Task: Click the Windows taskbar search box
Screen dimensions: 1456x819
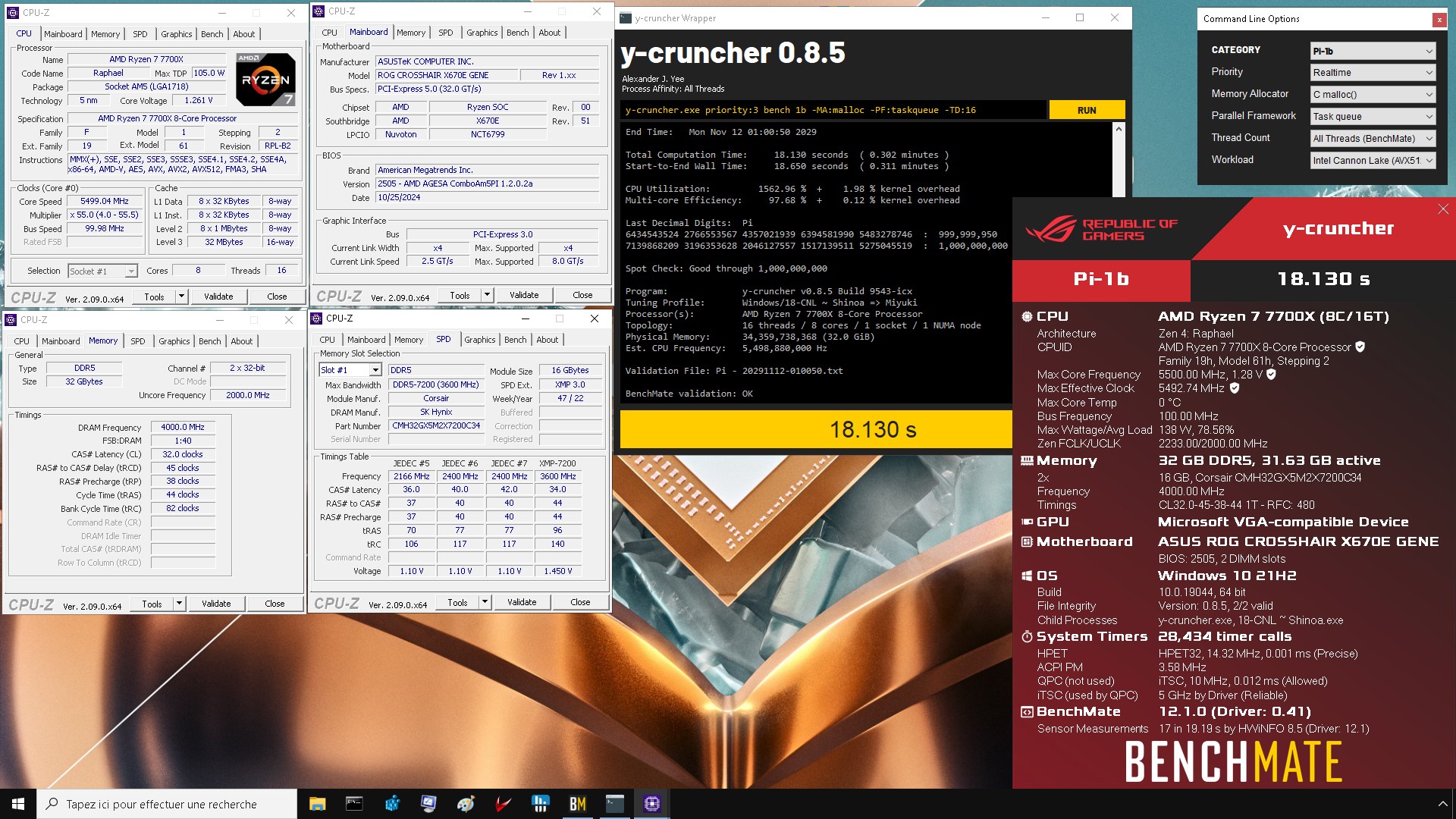Action: click(x=167, y=804)
